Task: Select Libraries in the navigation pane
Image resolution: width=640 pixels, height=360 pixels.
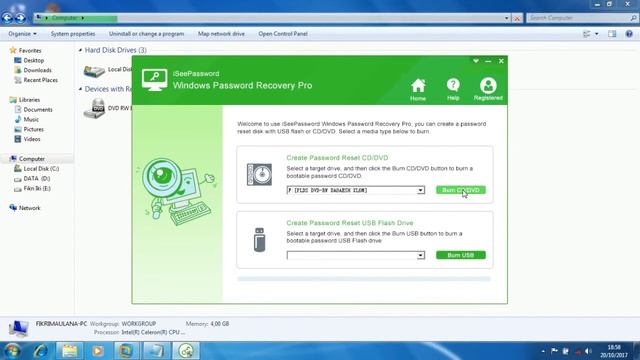Action: point(29,100)
